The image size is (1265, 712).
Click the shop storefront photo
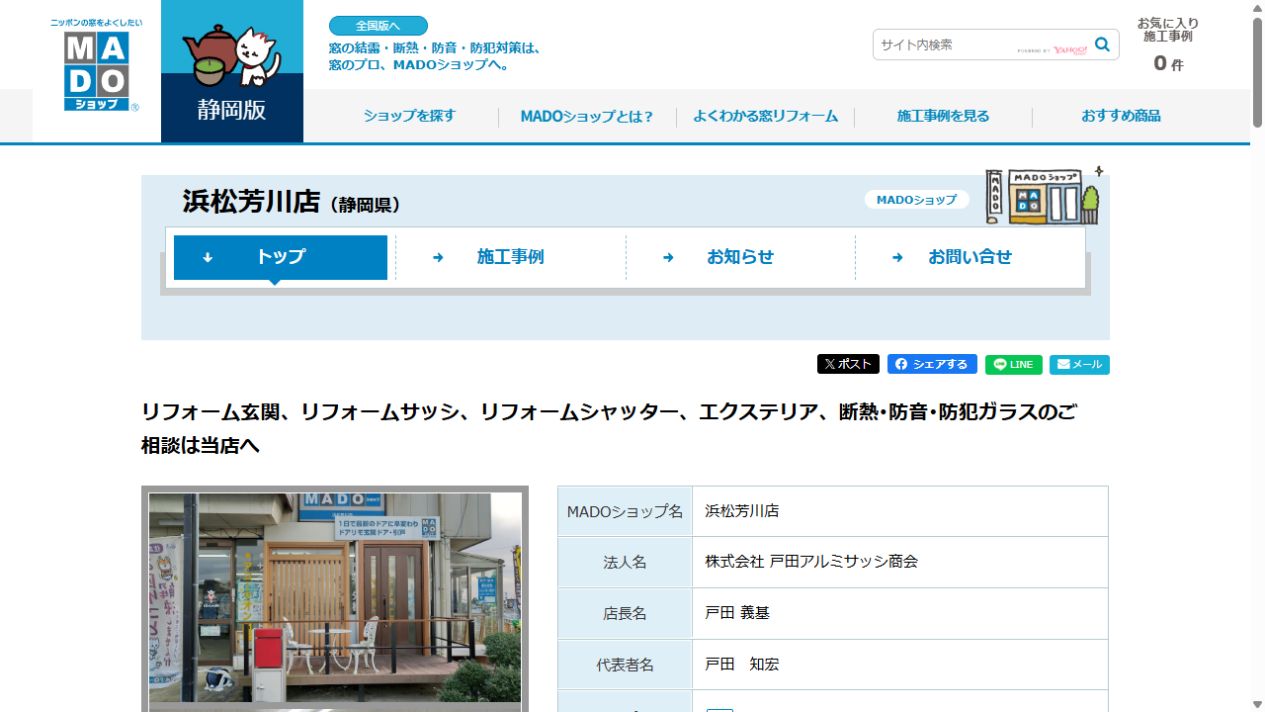(335, 598)
